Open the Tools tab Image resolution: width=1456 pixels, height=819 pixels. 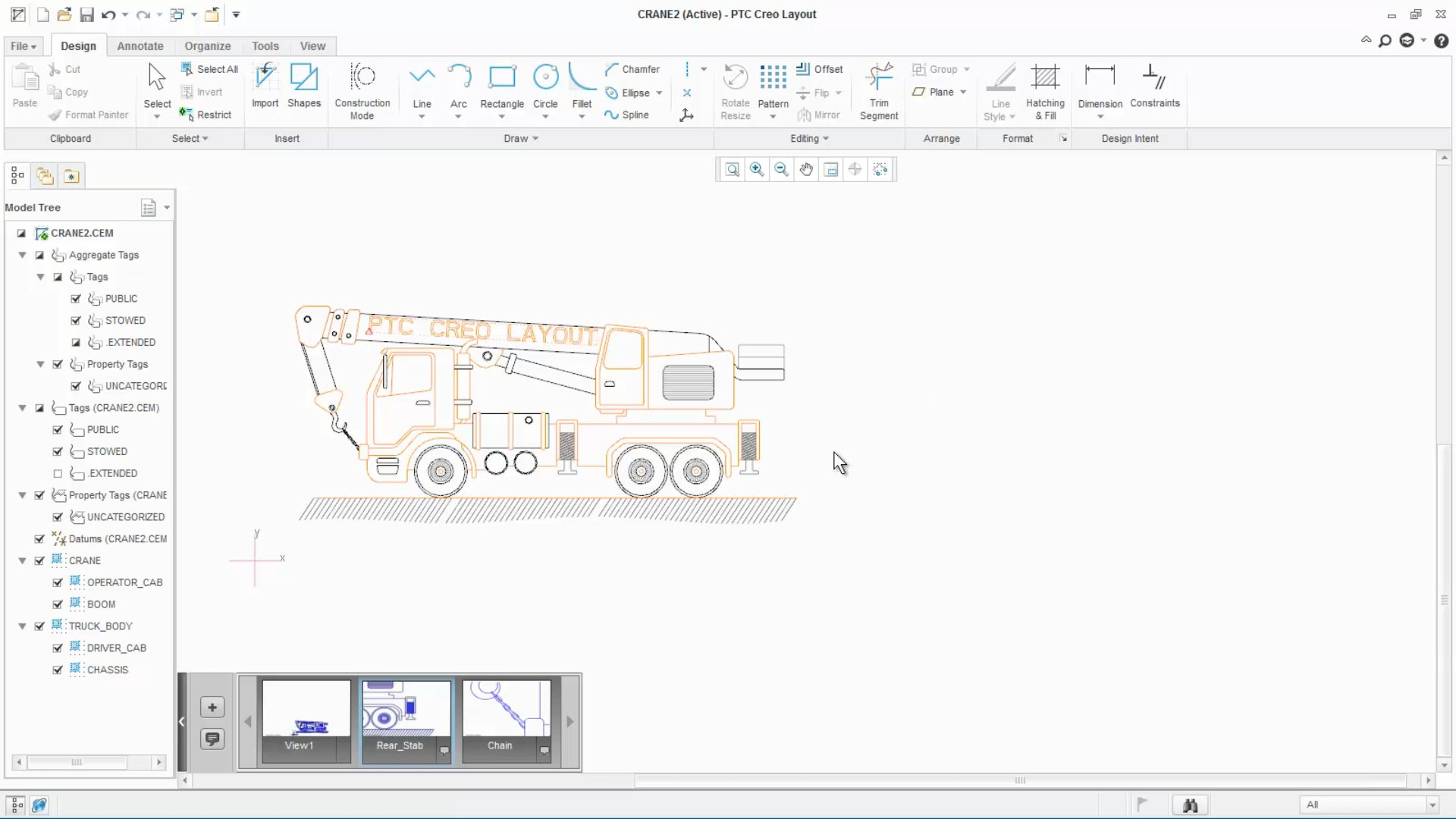[x=265, y=45]
